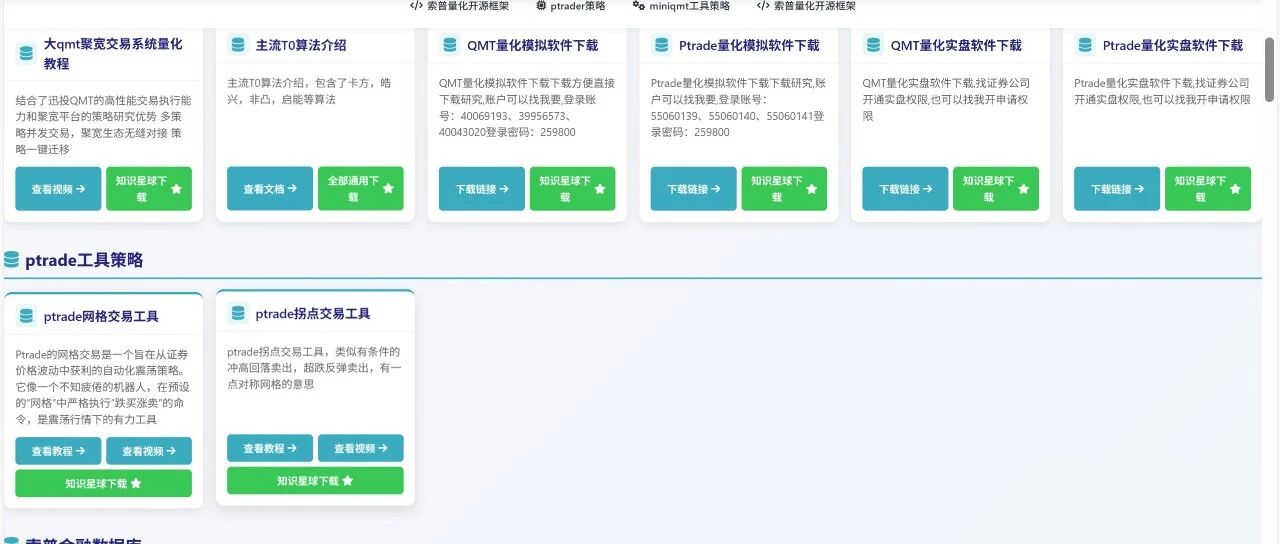The height and width of the screenshot is (544, 1280).
Task: Click the ptrade网格交易工具 card title
Action: pyautogui.click(x=101, y=316)
